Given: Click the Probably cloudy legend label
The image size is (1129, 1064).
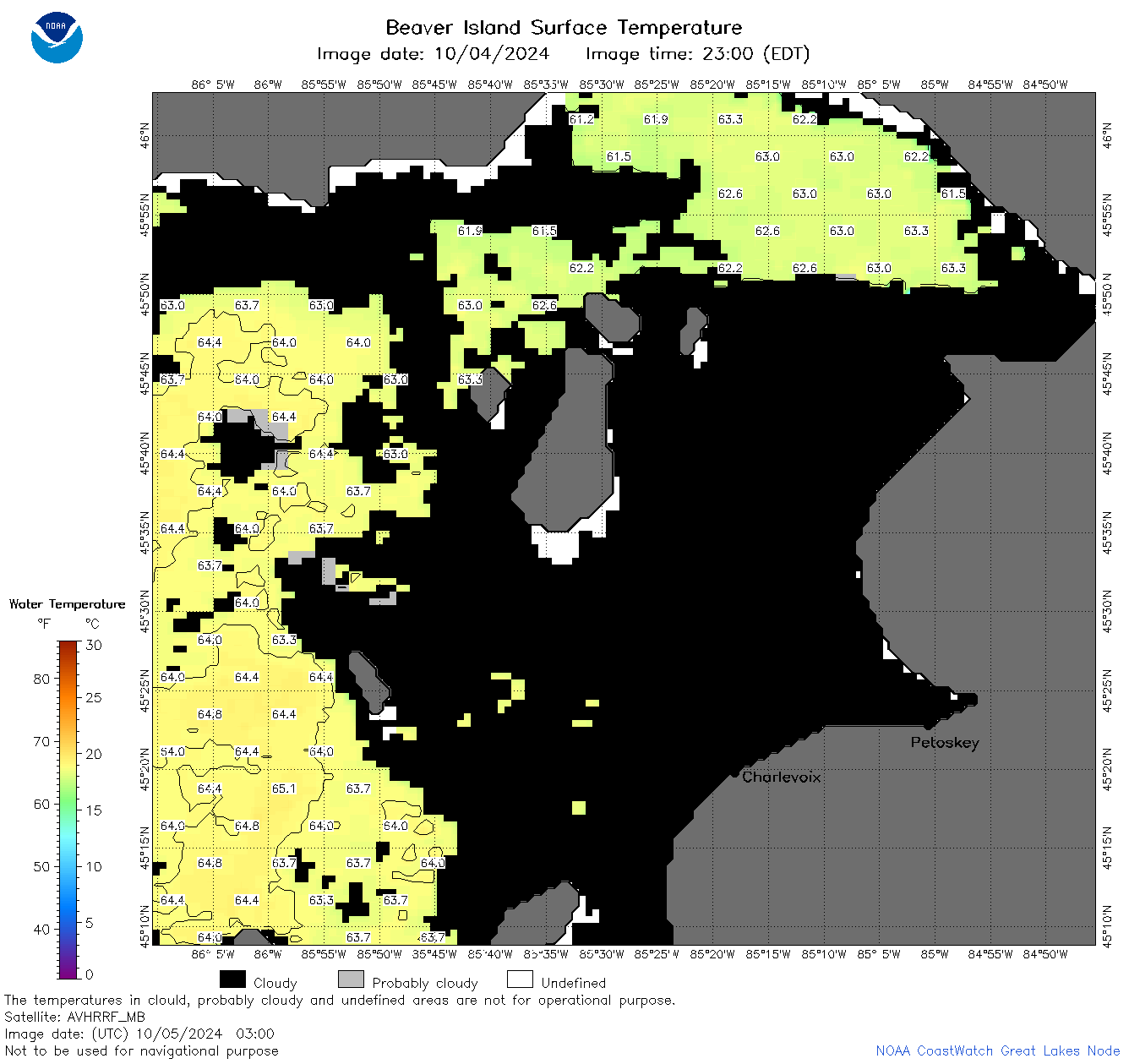Looking at the screenshot, I should tap(425, 983).
